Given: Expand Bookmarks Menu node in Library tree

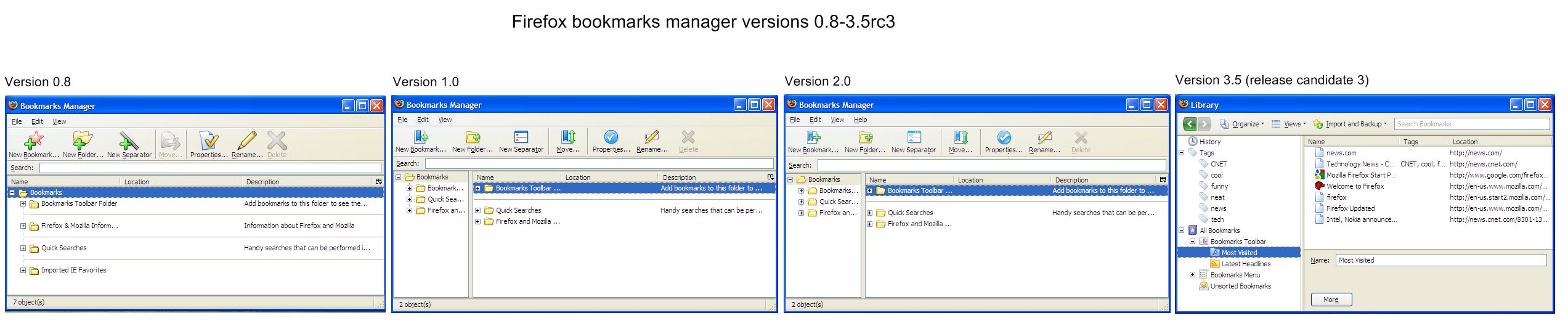Looking at the screenshot, I should pyautogui.click(x=1192, y=274).
